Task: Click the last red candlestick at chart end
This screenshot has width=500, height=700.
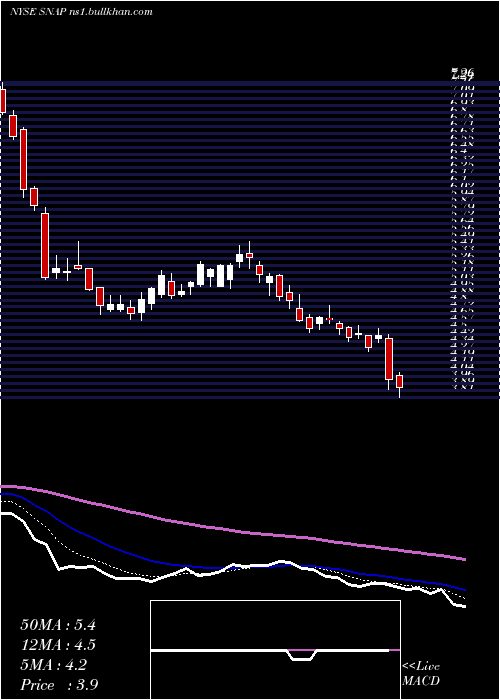Action: coord(400,382)
